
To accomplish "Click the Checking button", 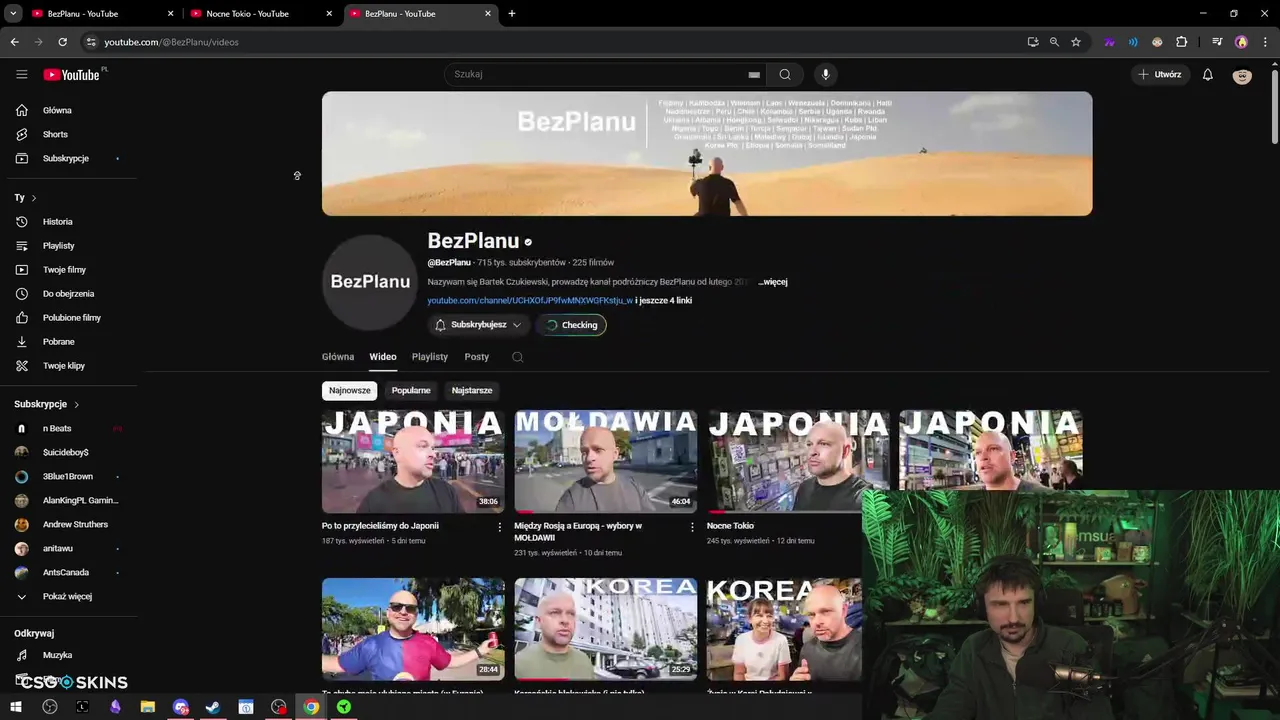I will pos(572,325).
